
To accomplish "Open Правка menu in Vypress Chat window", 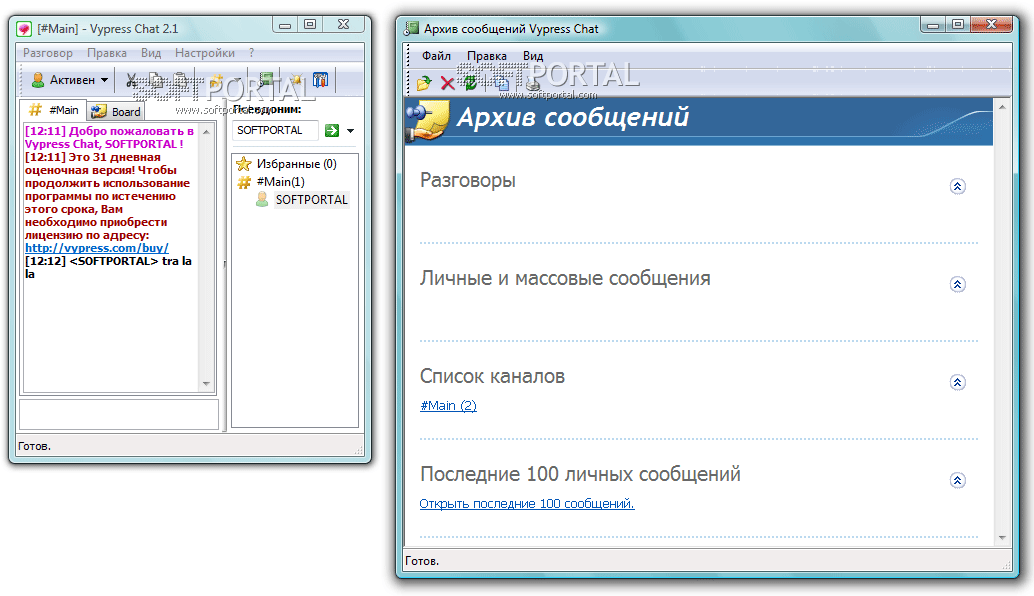I will click(x=107, y=53).
